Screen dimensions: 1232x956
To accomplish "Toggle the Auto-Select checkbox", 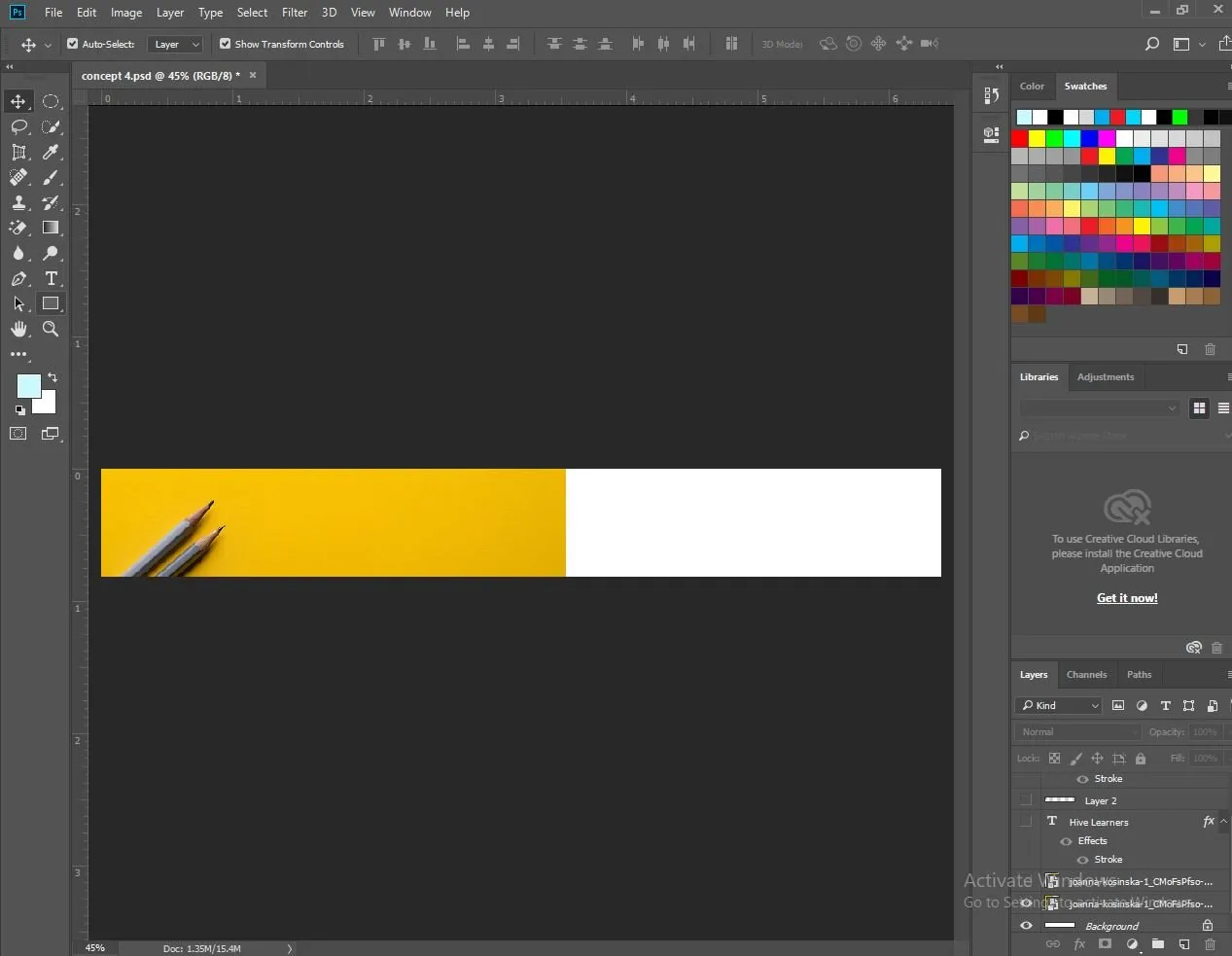I will (x=72, y=44).
